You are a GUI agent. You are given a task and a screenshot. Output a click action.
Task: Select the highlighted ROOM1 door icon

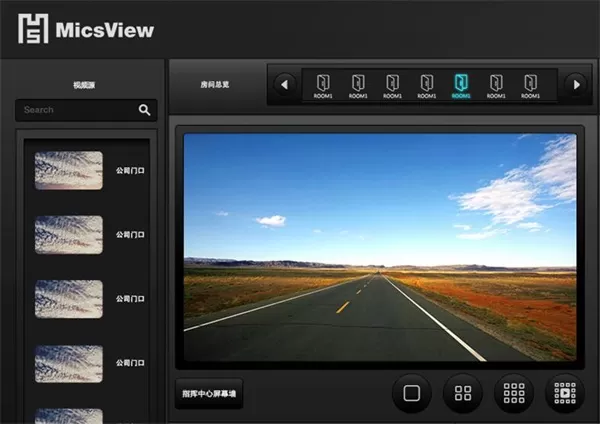(461, 84)
